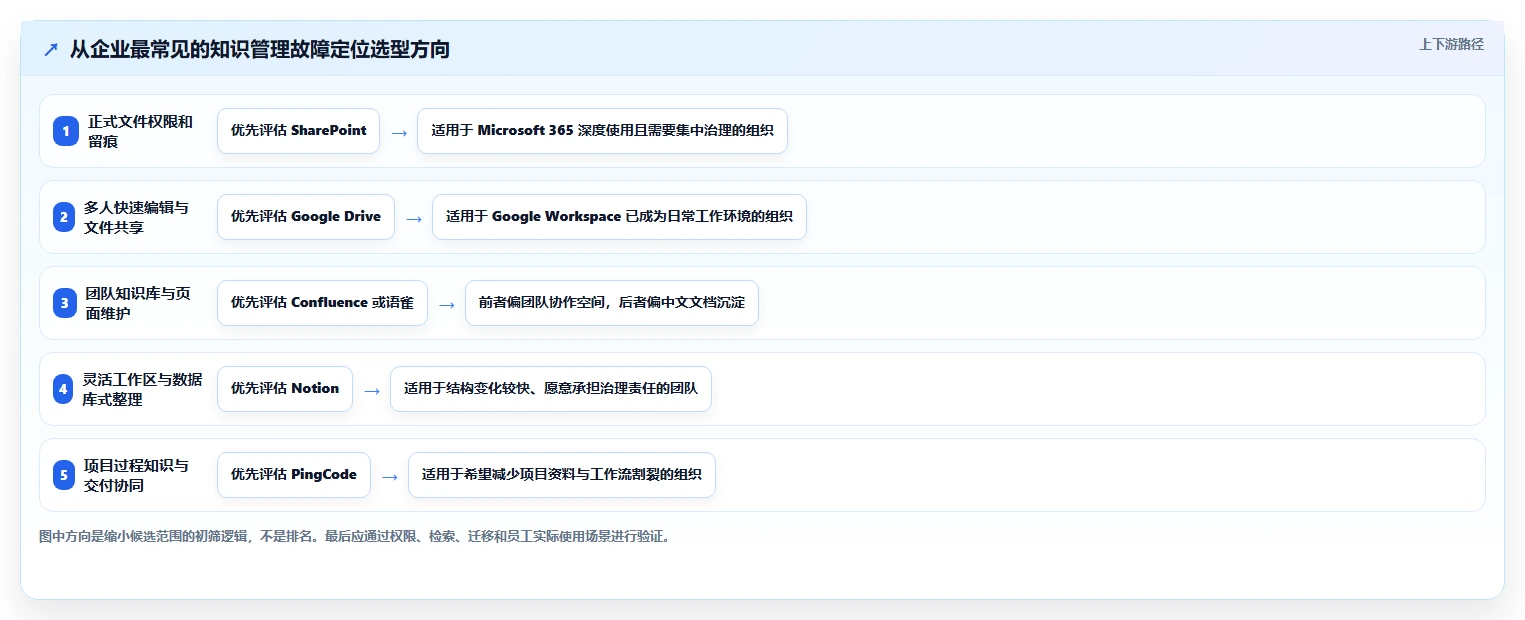Click the number 1 badge
The width and height of the screenshot is (1525, 620).
pos(65,131)
